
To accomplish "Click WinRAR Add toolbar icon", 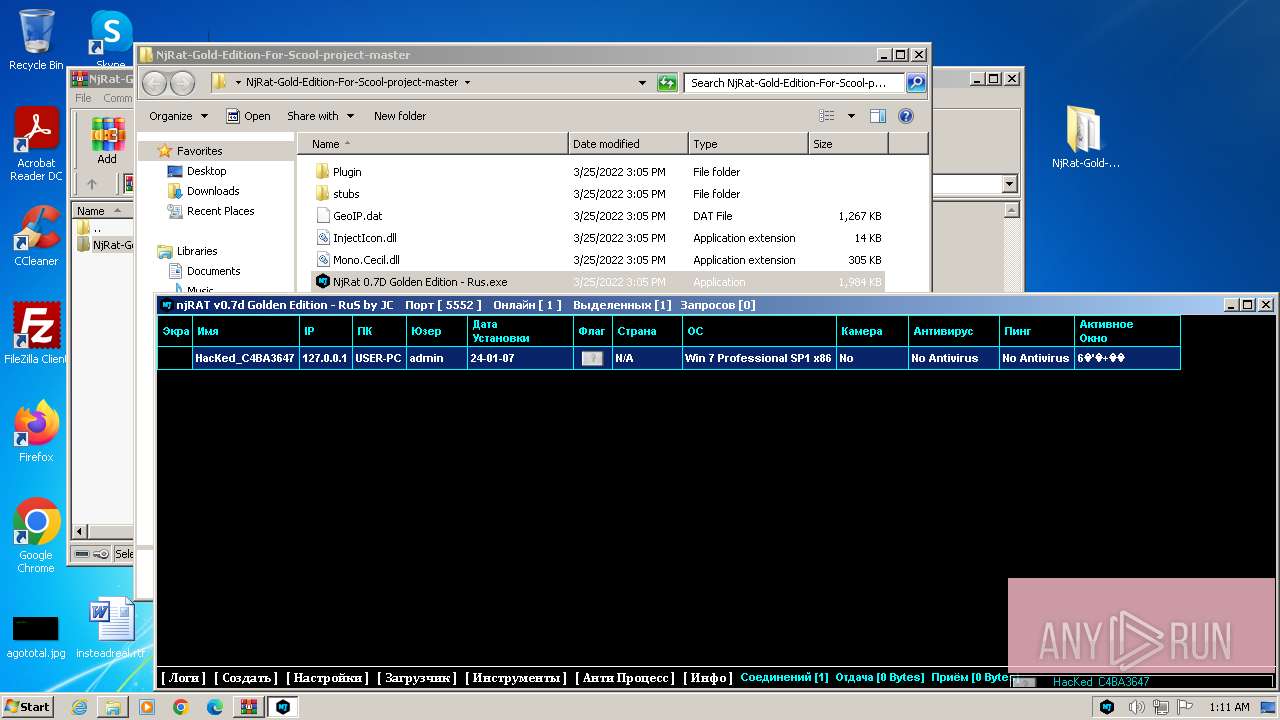I will (x=107, y=140).
